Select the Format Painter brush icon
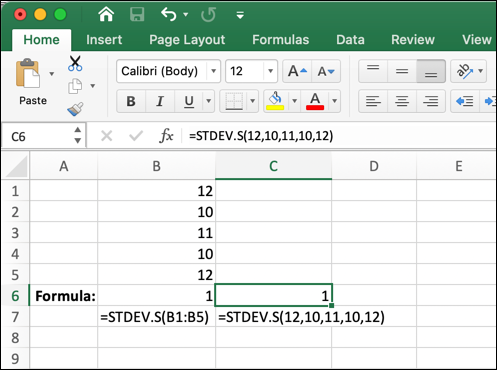 click(x=75, y=109)
